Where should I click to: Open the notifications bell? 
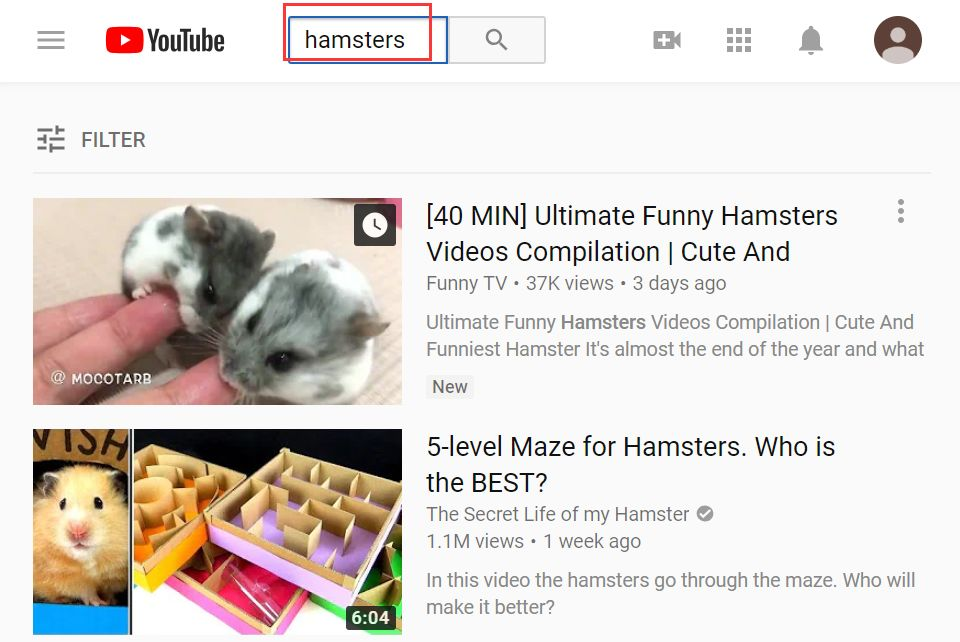[x=811, y=40]
